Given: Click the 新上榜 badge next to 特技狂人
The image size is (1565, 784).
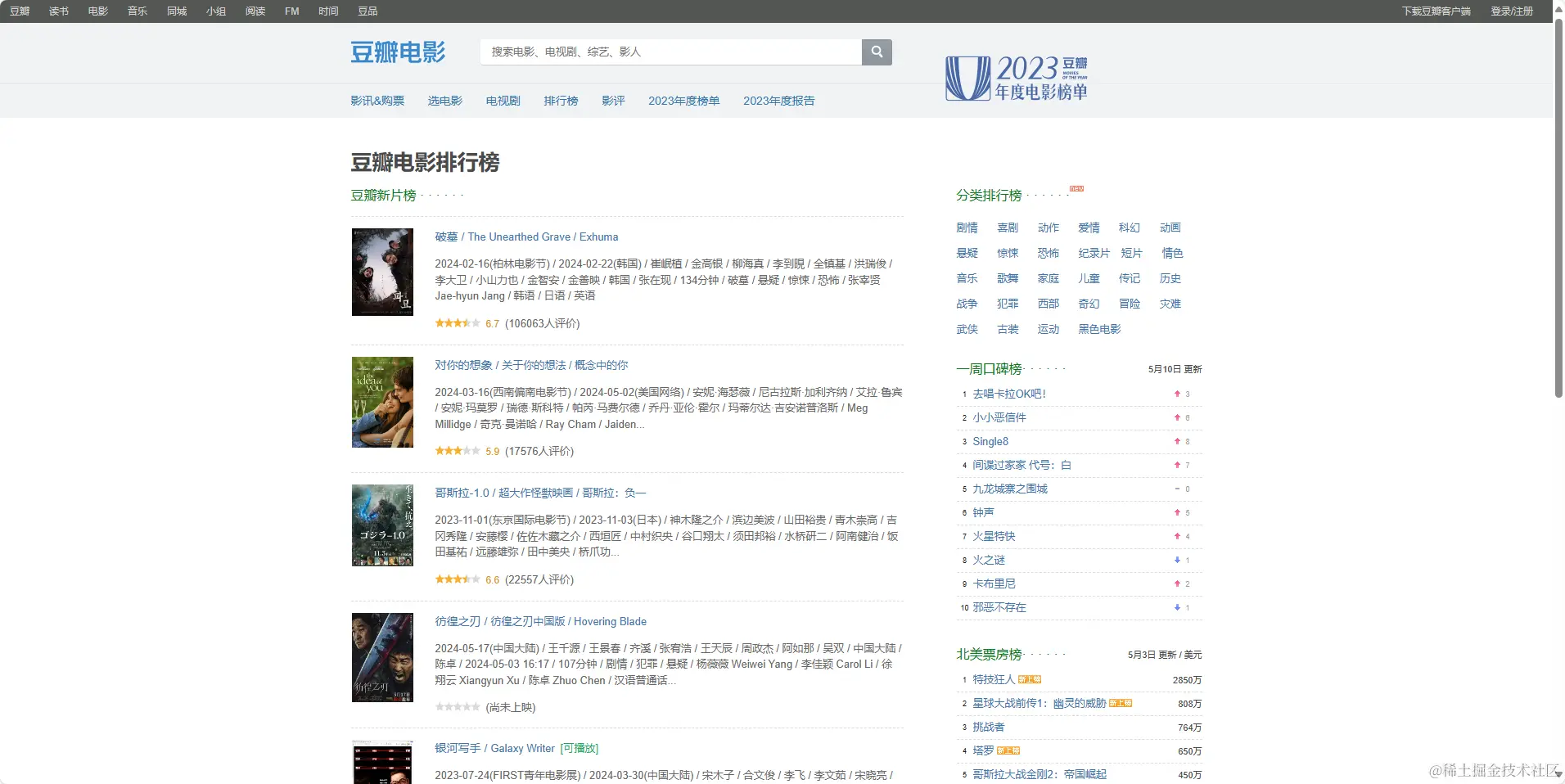Looking at the screenshot, I should 1032,679.
